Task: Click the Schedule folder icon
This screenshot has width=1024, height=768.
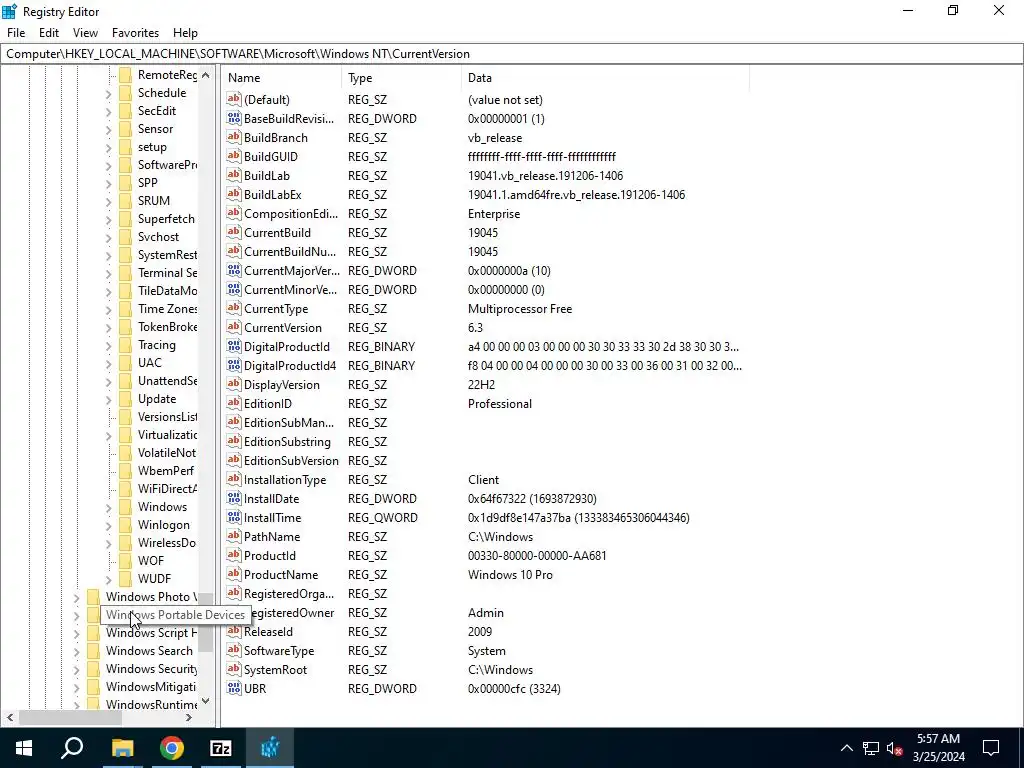Action: (125, 93)
